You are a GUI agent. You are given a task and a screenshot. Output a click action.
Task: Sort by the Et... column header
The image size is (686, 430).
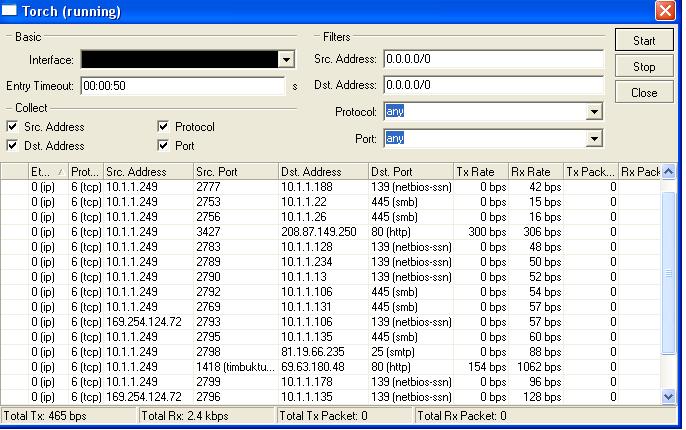point(48,172)
